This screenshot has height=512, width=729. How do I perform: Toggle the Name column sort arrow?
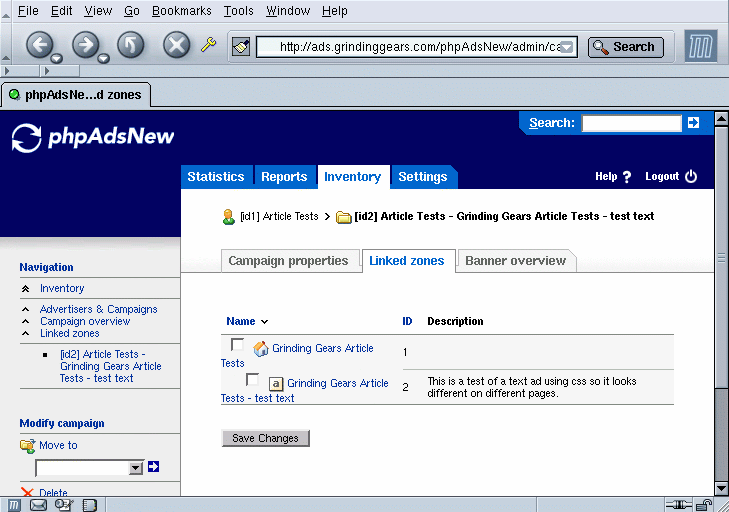265,322
